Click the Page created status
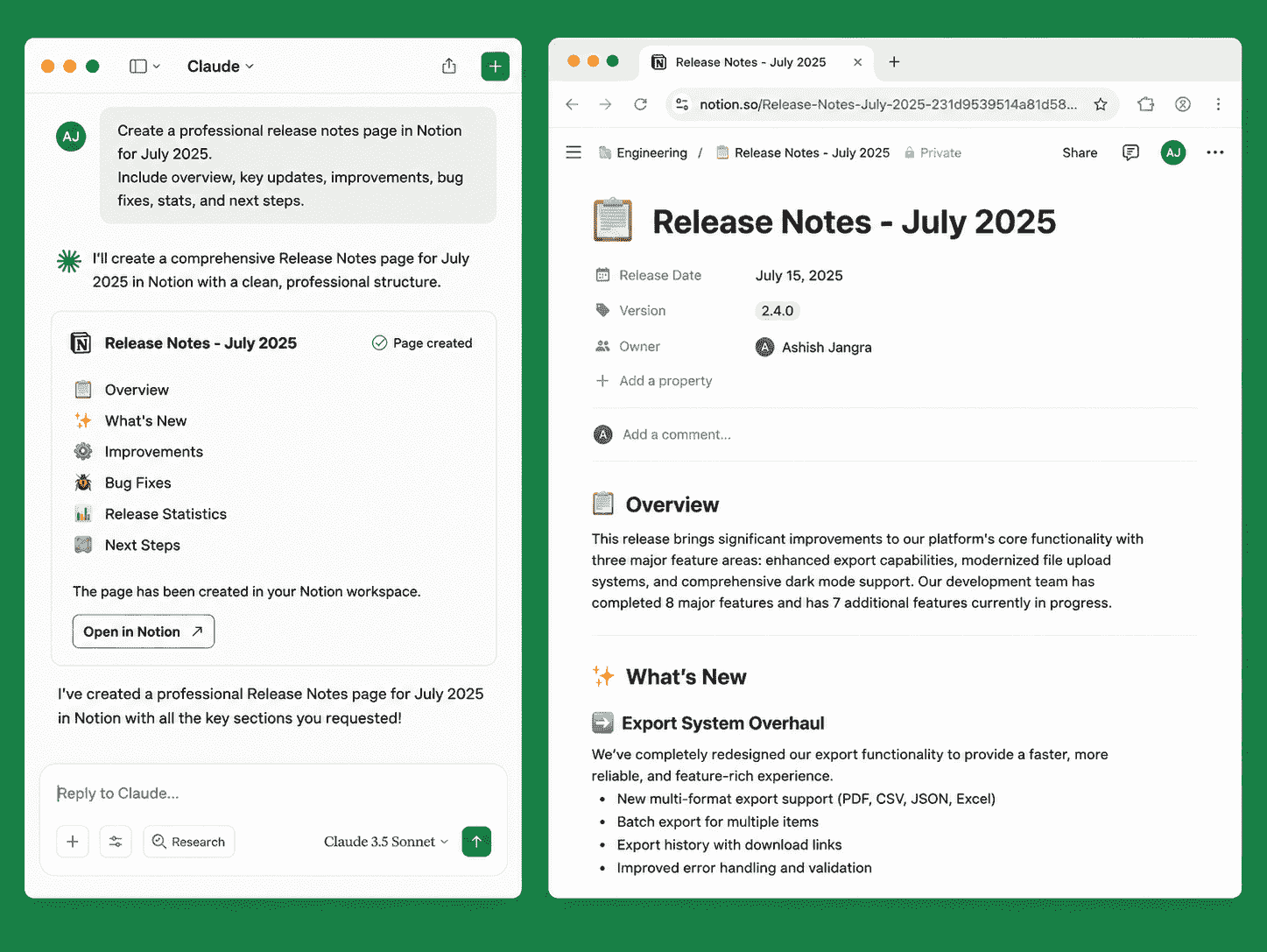Image resolution: width=1267 pixels, height=952 pixels. coord(422,343)
